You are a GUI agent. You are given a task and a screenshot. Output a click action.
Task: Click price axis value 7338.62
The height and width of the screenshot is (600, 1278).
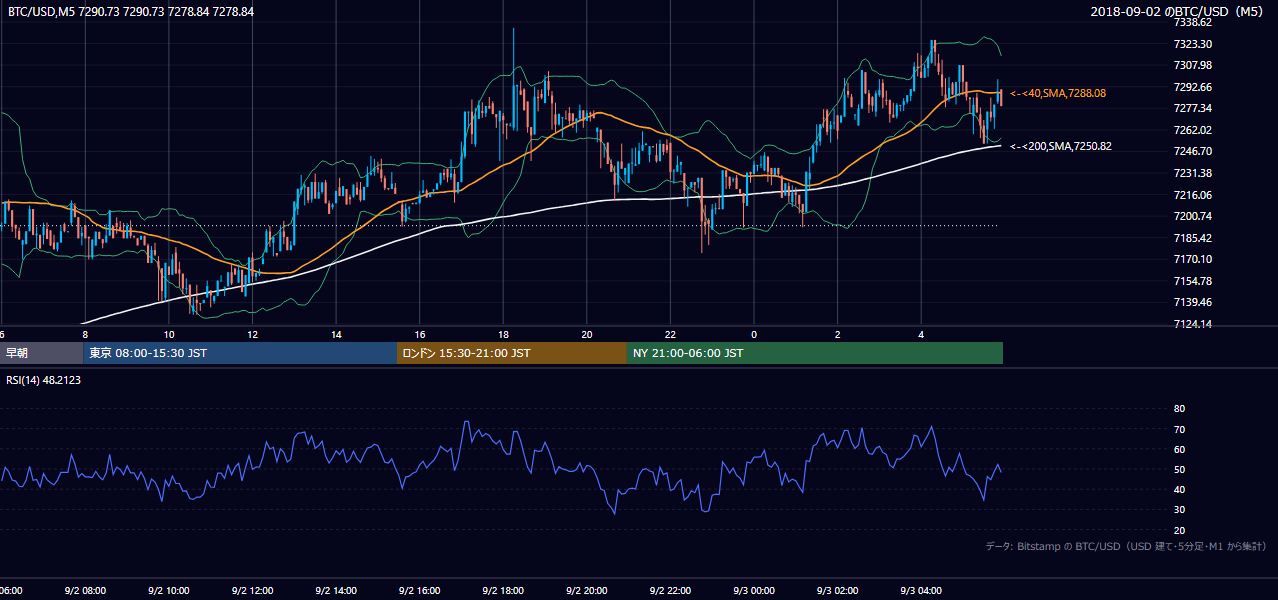click(1193, 22)
